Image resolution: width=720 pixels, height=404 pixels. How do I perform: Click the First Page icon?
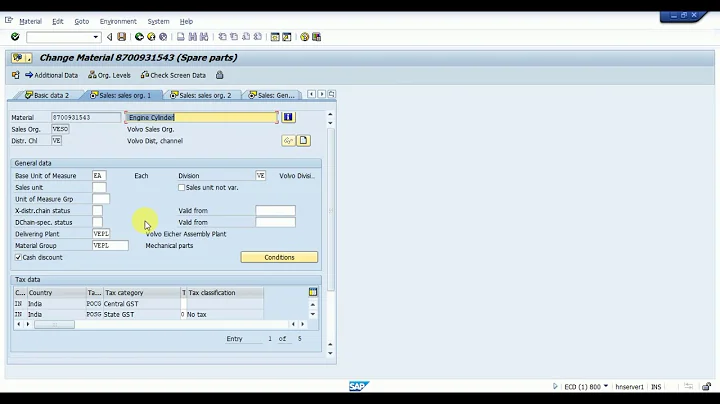[223, 37]
